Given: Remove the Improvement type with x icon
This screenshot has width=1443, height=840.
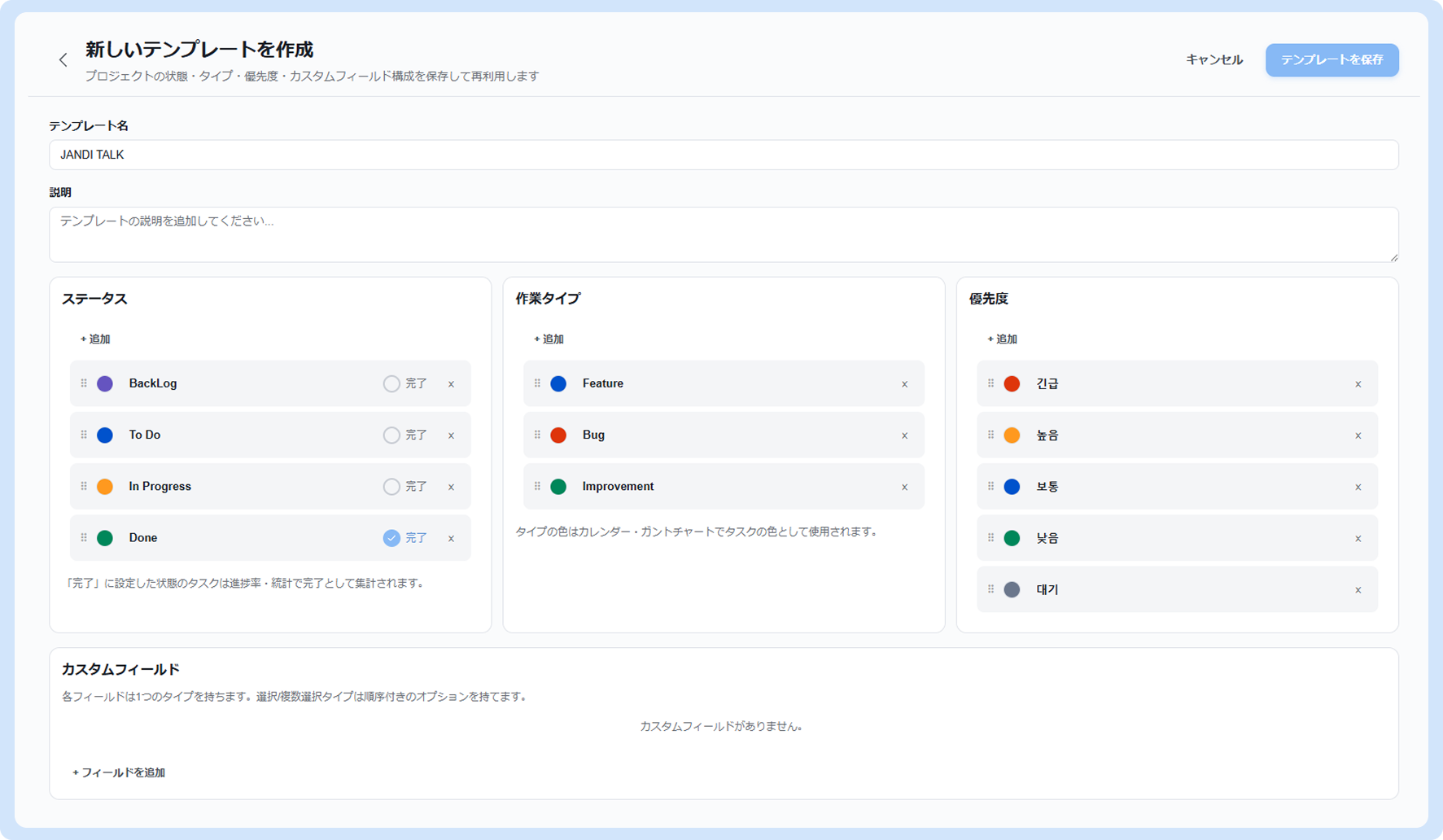Looking at the screenshot, I should click(x=904, y=487).
